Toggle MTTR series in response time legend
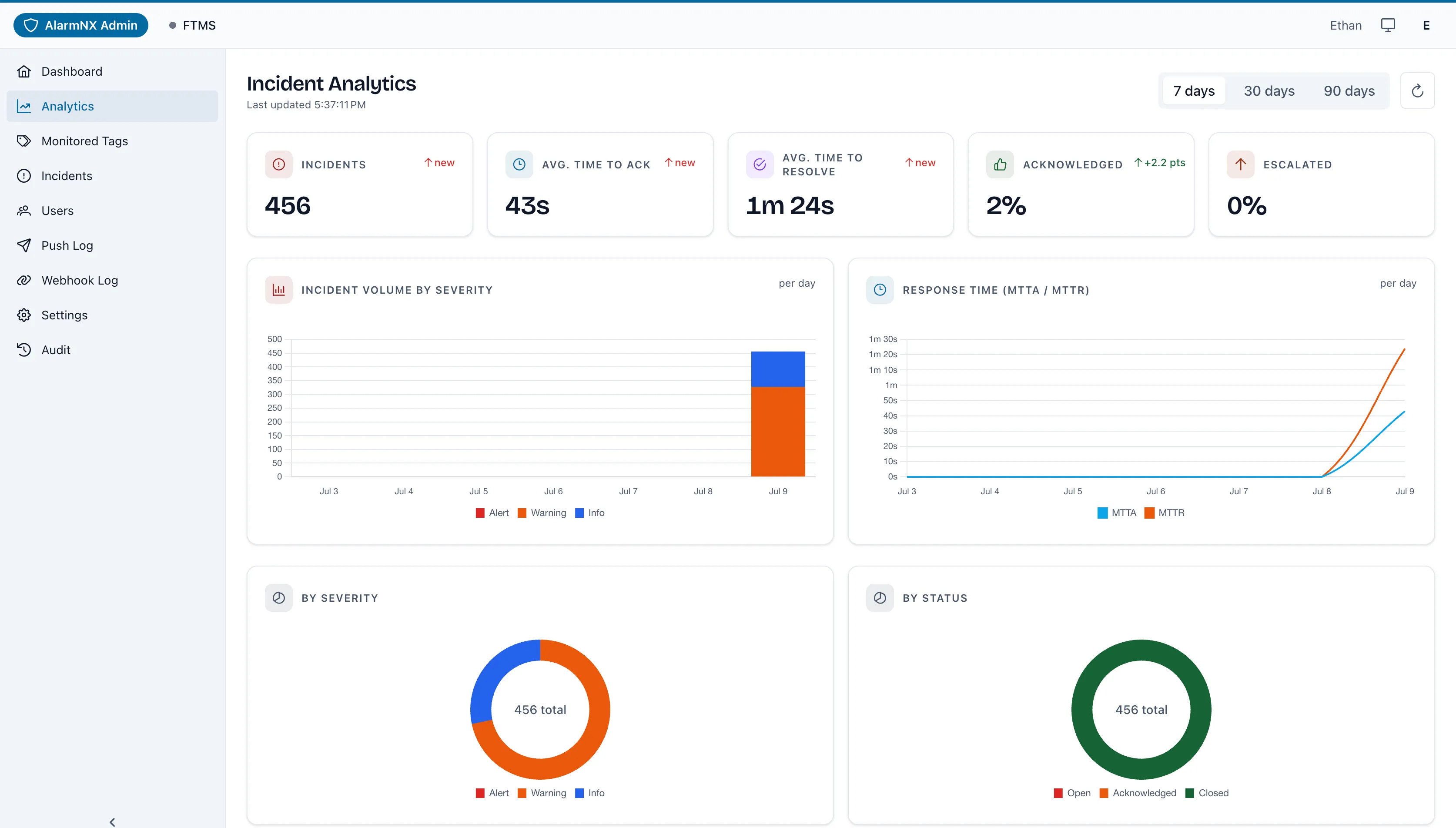The width and height of the screenshot is (1456, 828). tap(1165, 513)
